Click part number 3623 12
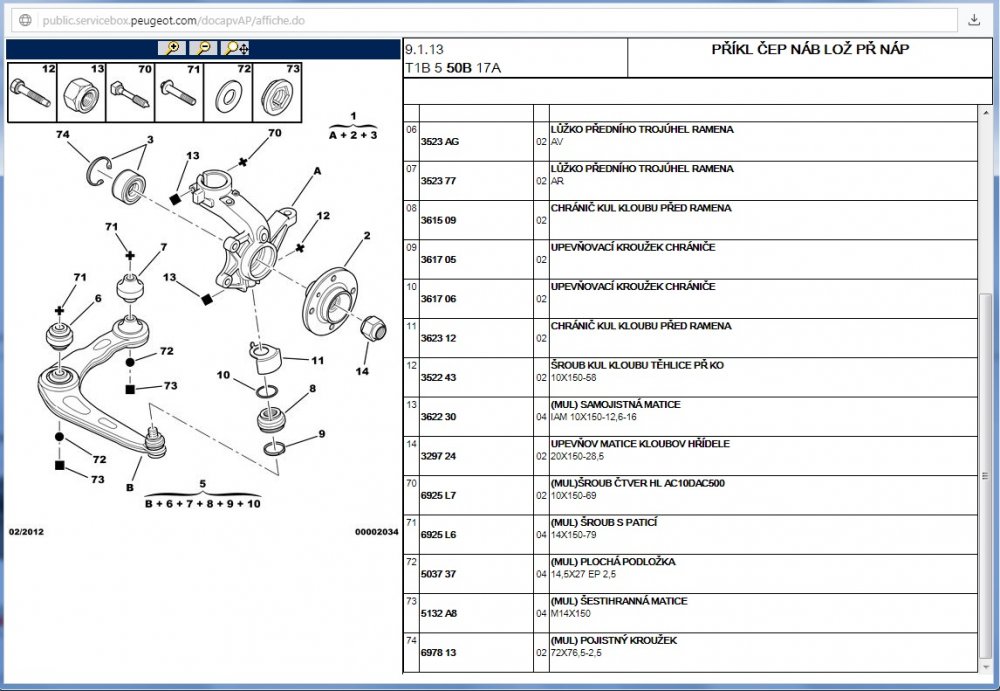Viewport: 1000px width, 691px height. pos(438,338)
